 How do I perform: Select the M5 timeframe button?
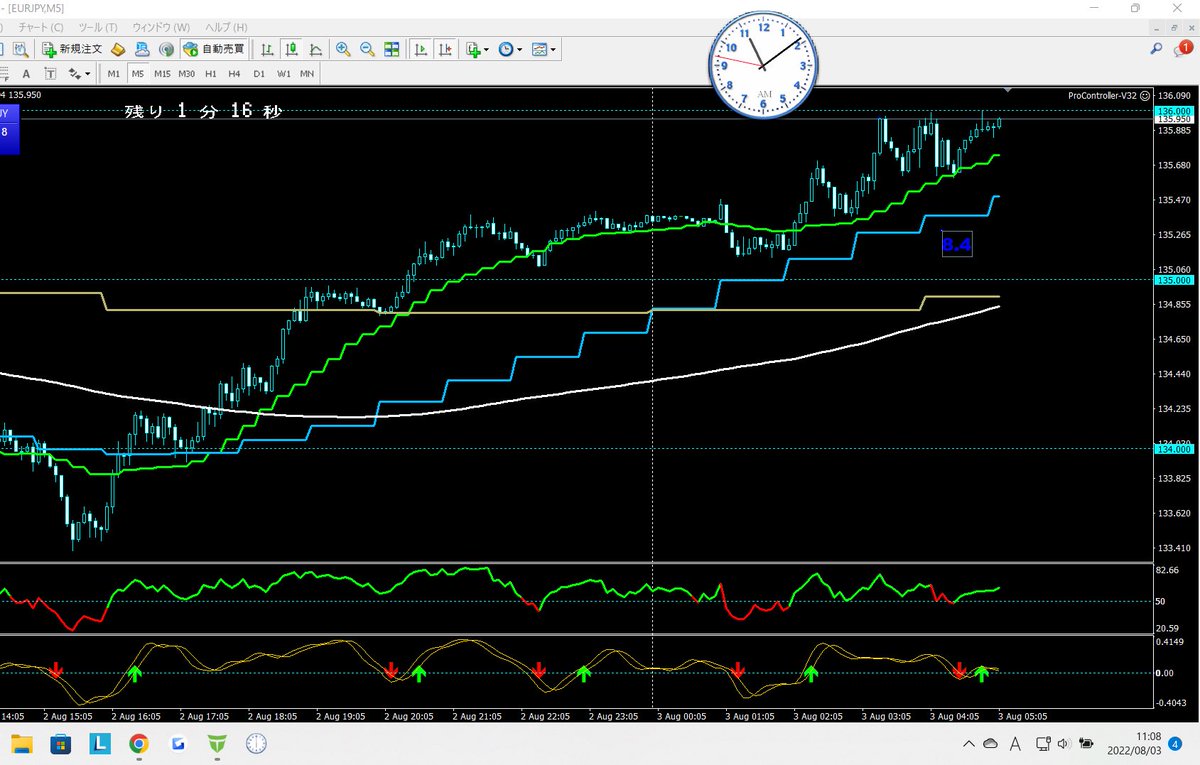(137, 74)
